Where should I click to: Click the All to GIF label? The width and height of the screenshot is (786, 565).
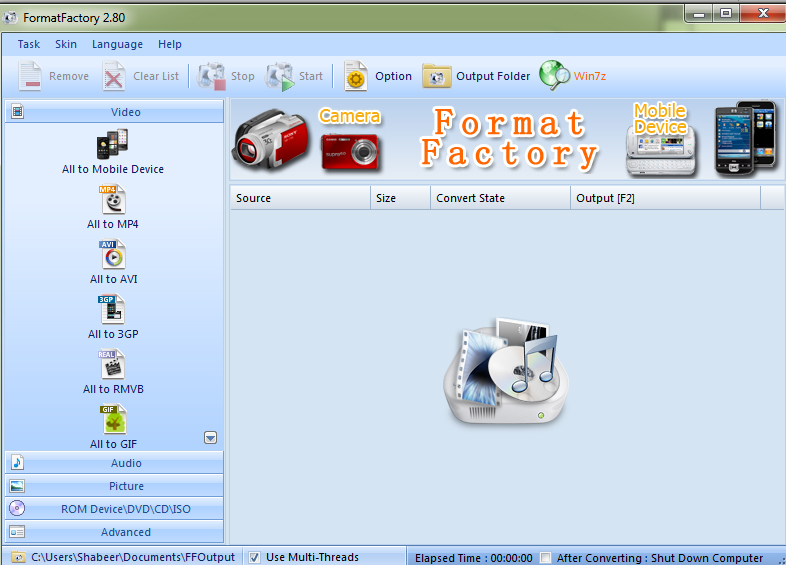113,444
